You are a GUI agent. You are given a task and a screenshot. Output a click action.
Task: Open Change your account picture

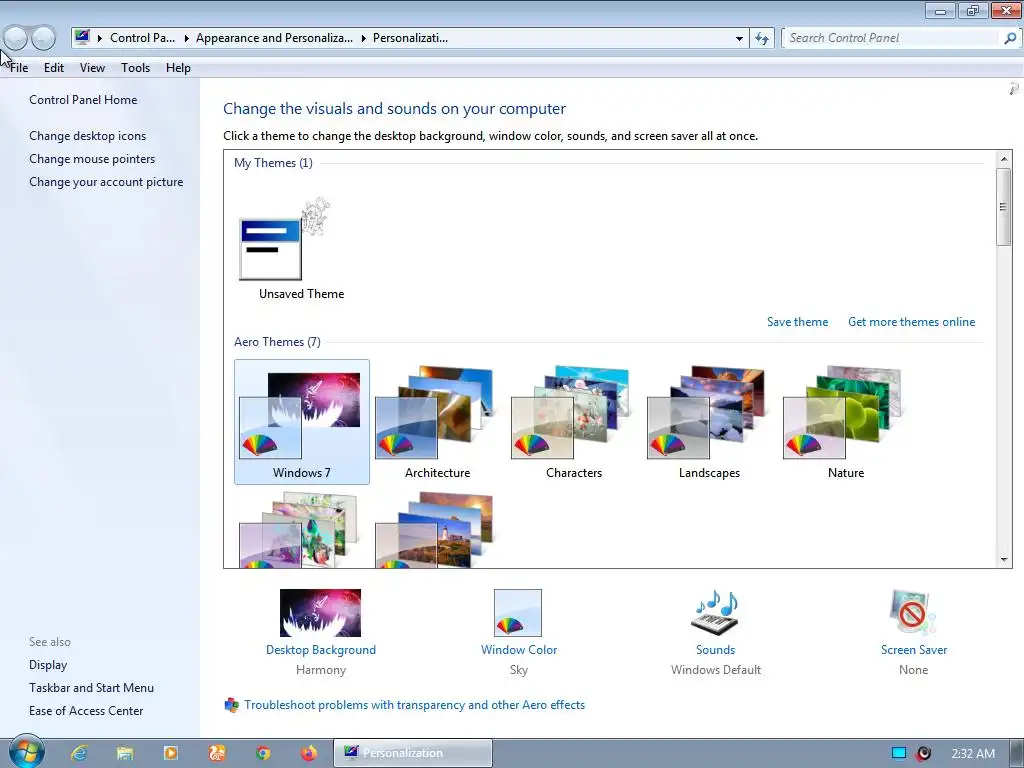106,182
